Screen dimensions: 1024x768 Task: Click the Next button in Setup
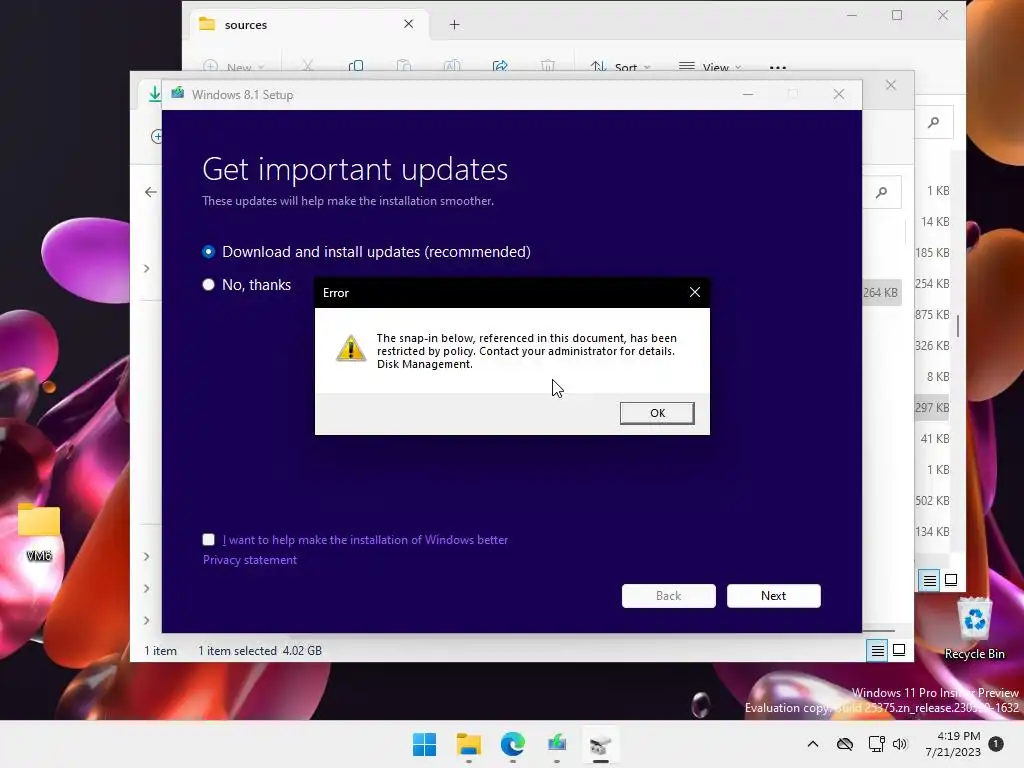[773, 596]
